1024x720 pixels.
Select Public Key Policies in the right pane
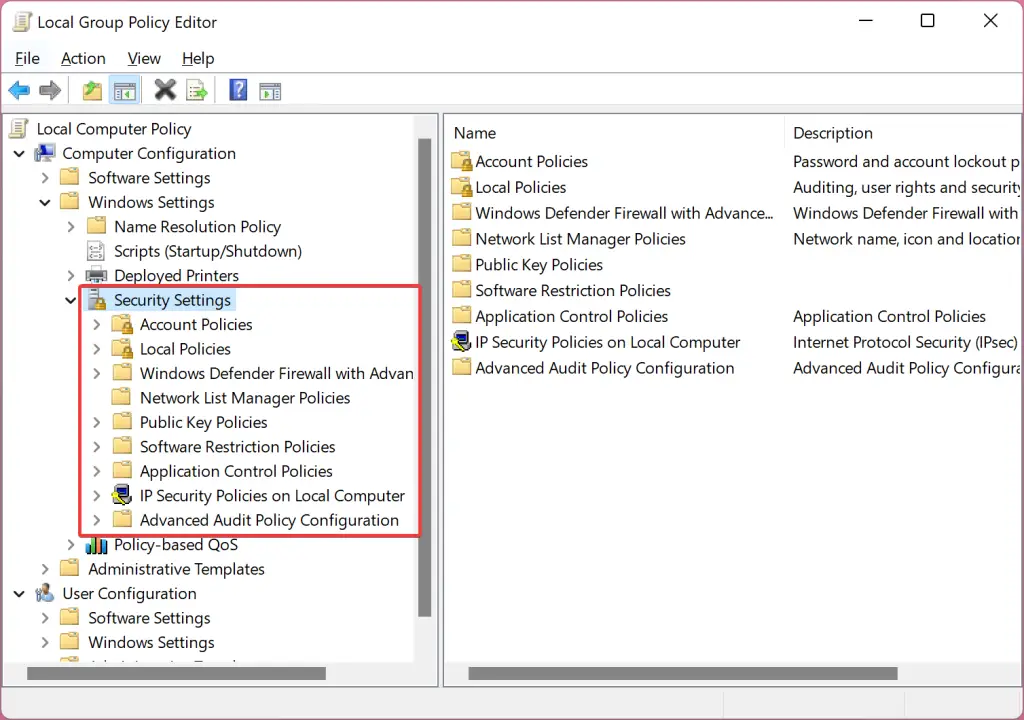[538, 264]
